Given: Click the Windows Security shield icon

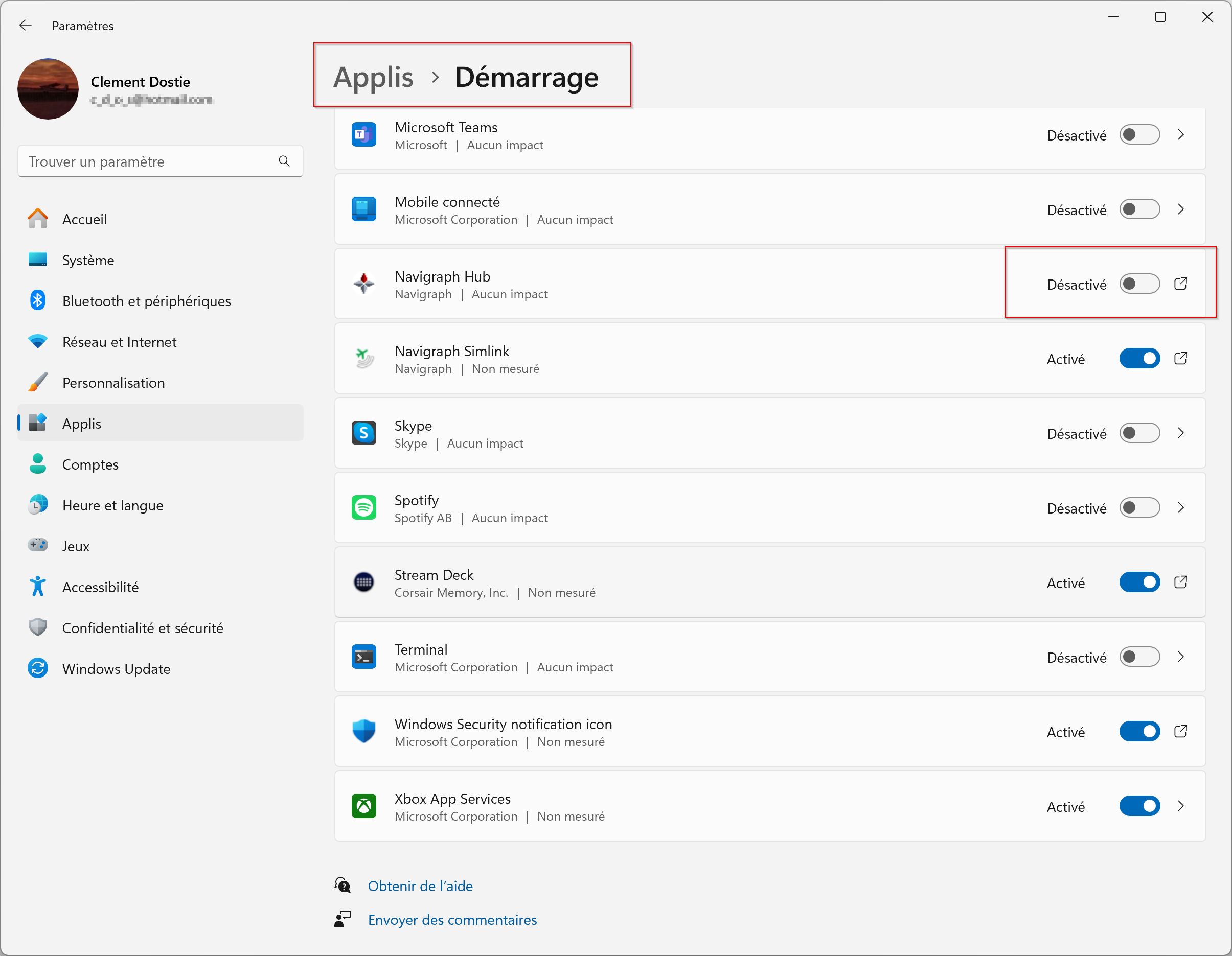Looking at the screenshot, I should (364, 731).
